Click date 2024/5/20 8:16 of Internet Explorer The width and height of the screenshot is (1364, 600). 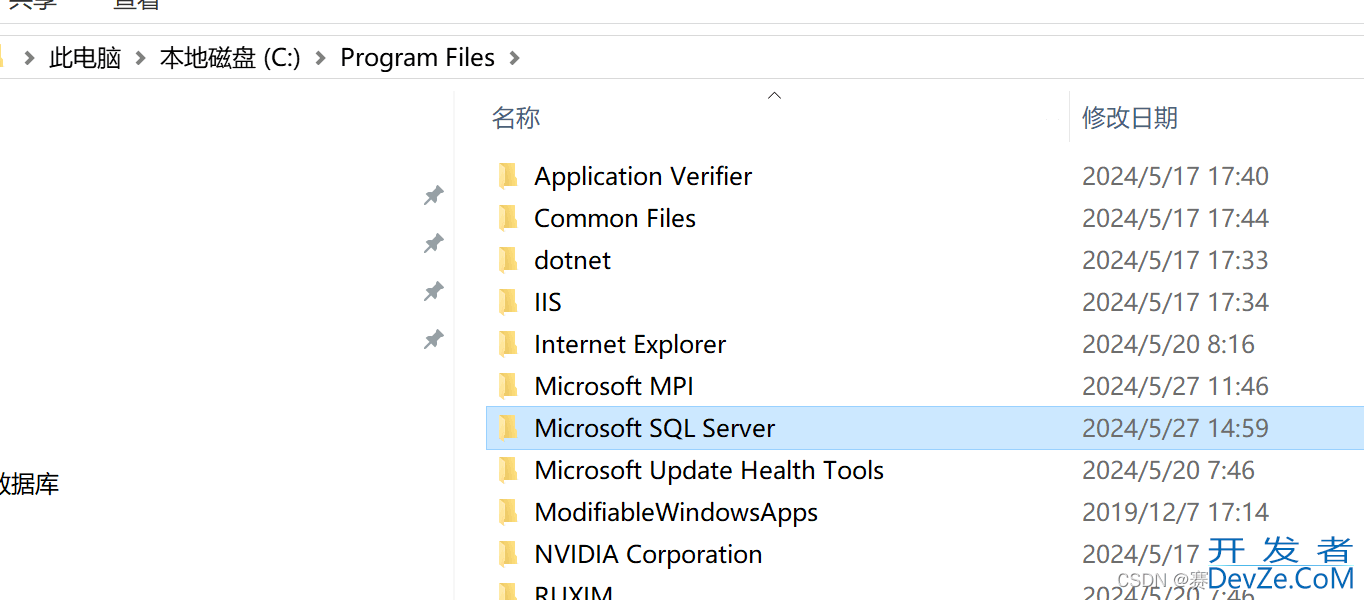(x=1168, y=344)
